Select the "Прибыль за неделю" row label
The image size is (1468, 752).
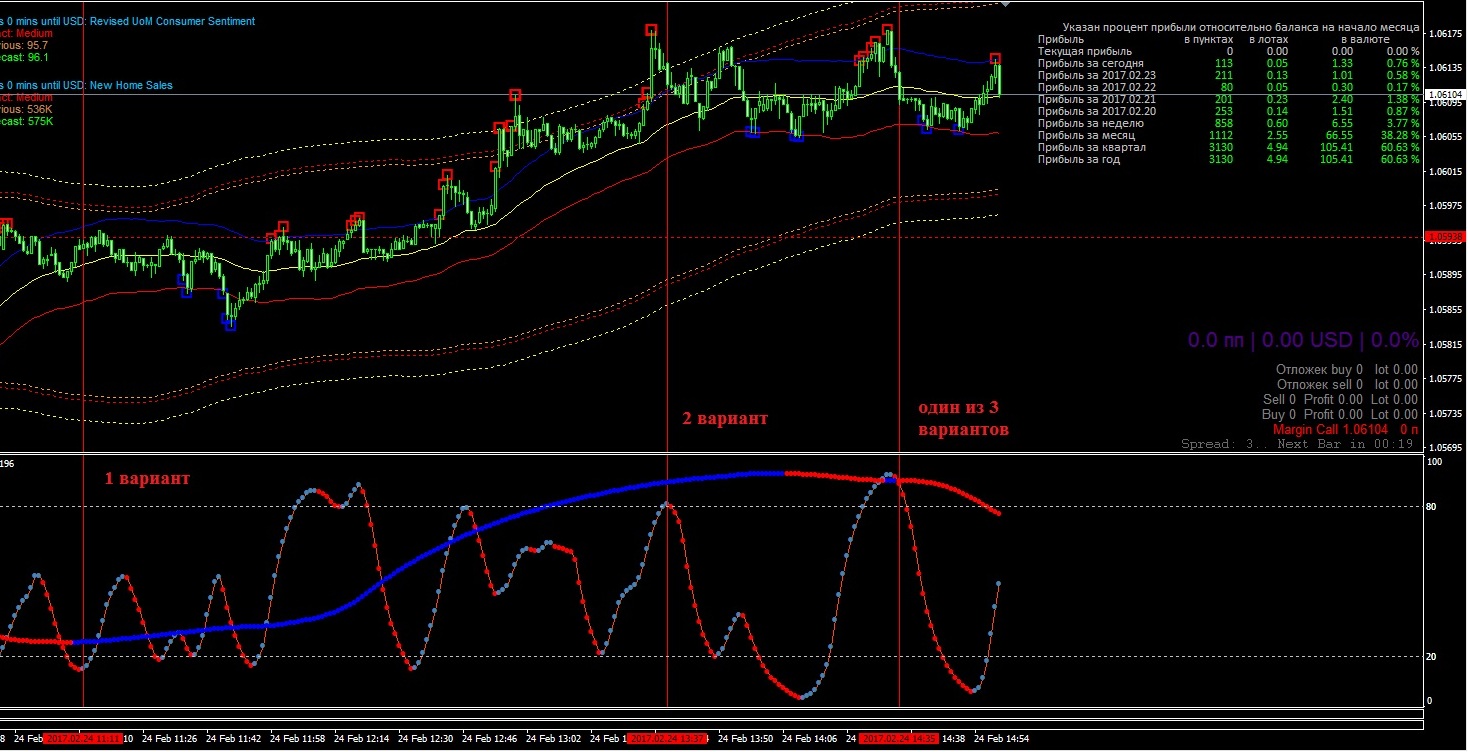pyautogui.click(x=1091, y=123)
